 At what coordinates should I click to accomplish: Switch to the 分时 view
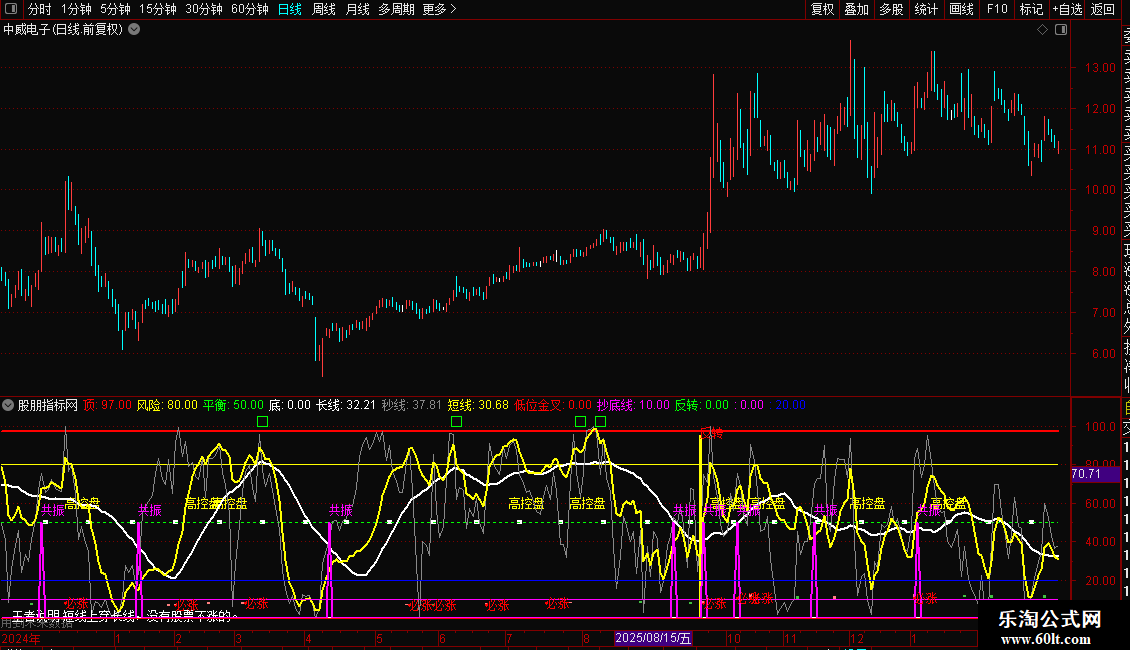[40, 9]
